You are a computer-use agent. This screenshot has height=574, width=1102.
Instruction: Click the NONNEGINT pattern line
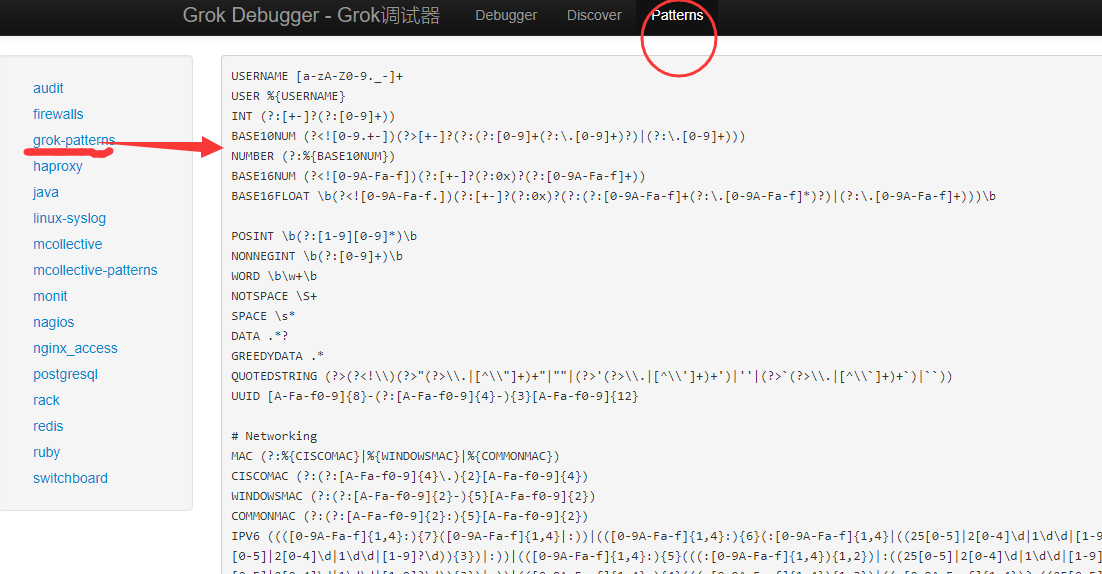pyautogui.click(x=317, y=256)
